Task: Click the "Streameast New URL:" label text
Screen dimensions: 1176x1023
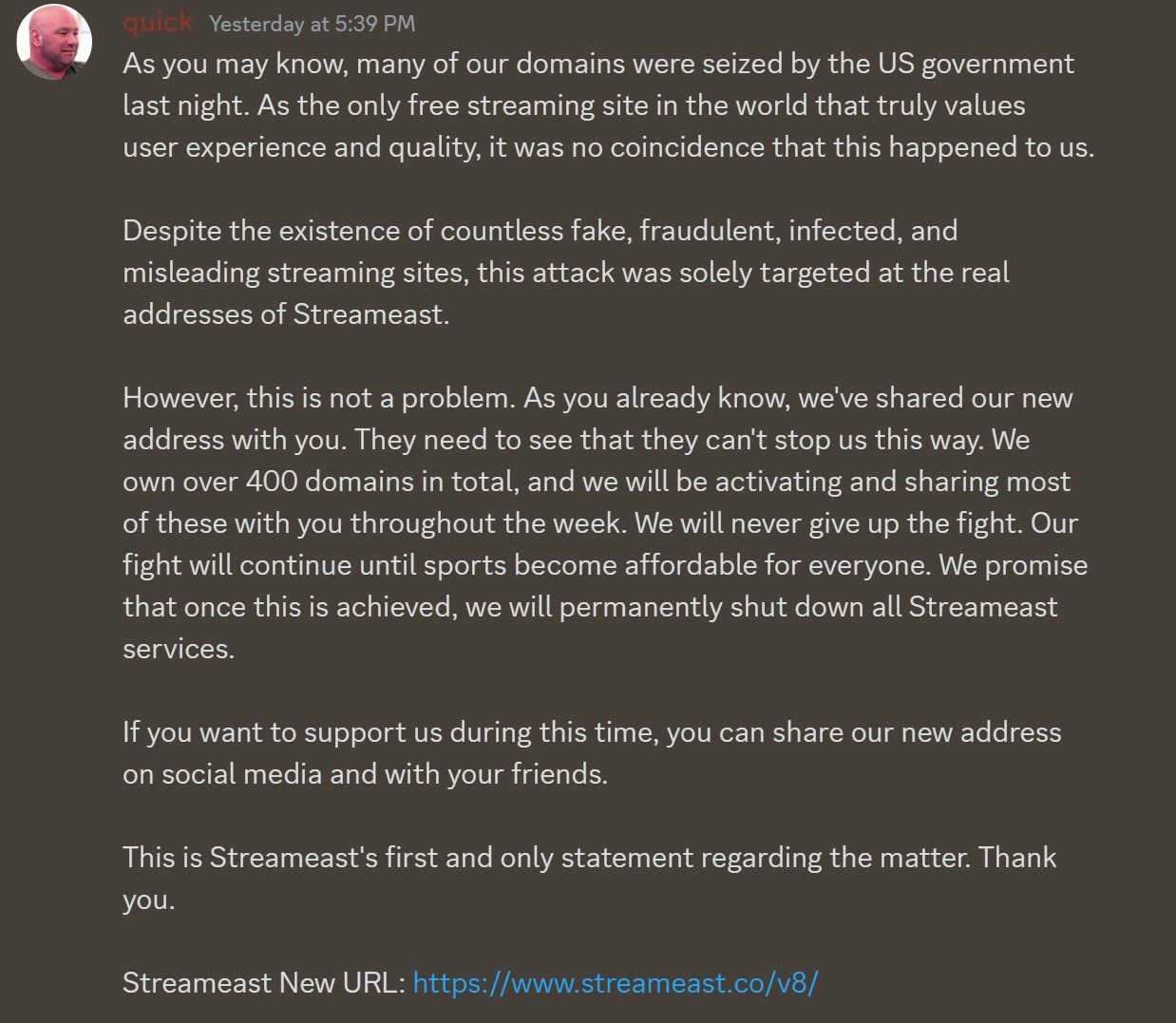Action: (265, 982)
